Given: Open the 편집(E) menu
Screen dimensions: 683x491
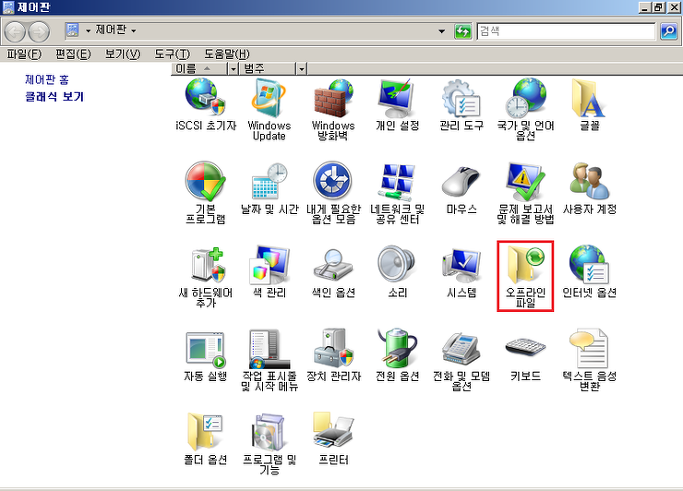Looking at the screenshot, I should [x=73, y=54].
